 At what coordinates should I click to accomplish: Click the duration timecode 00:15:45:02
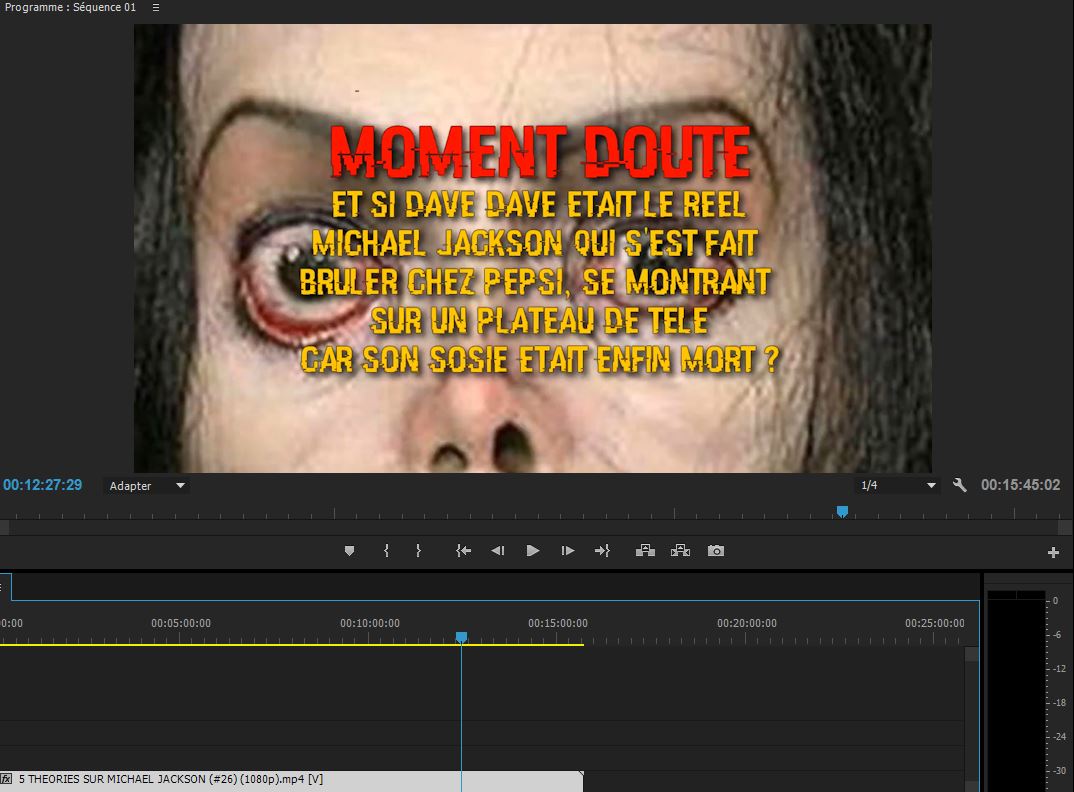point(1021,485)
